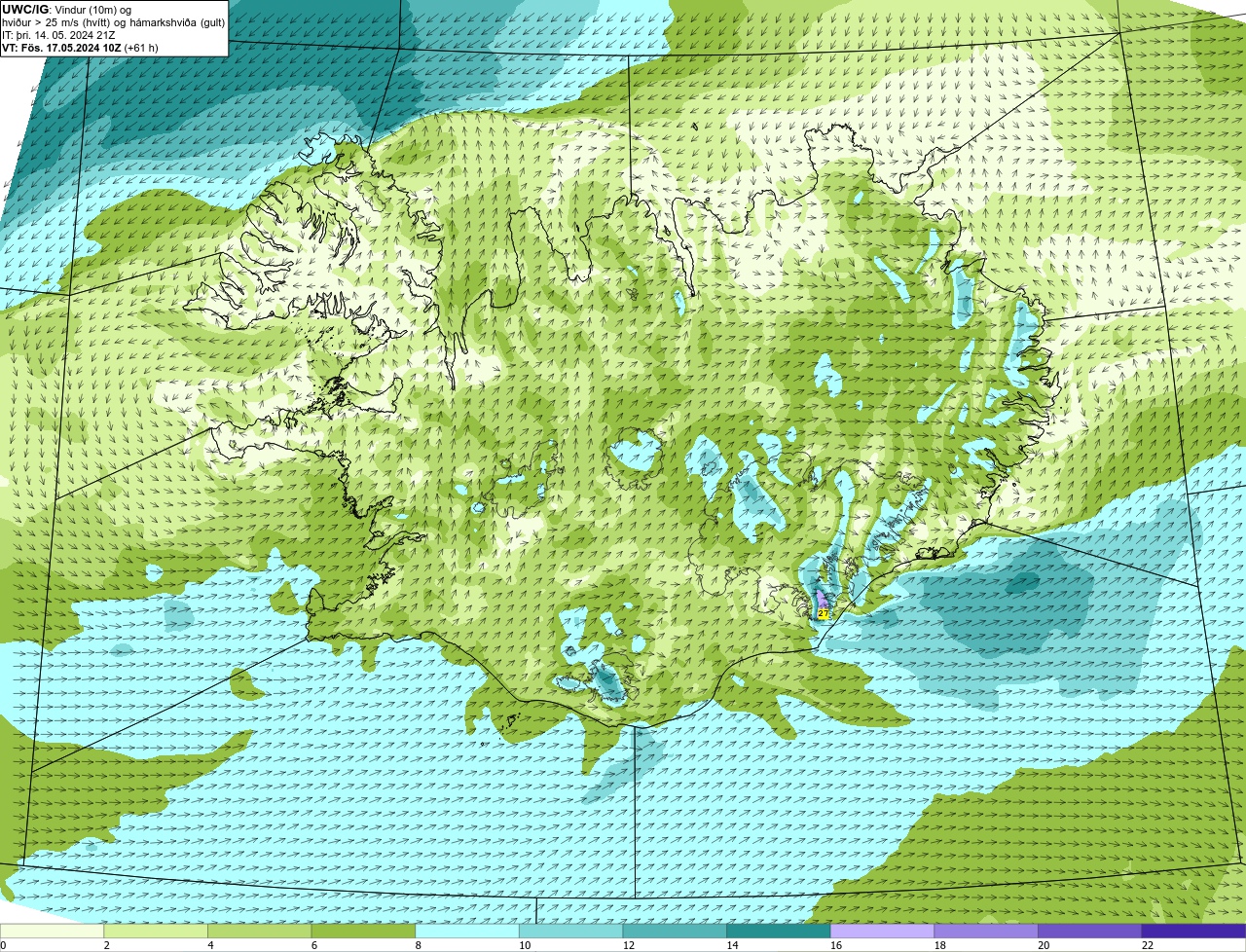Click the 4–6 m/s legend color segment
1246x952 pixels.
click(x=259, y=931)
